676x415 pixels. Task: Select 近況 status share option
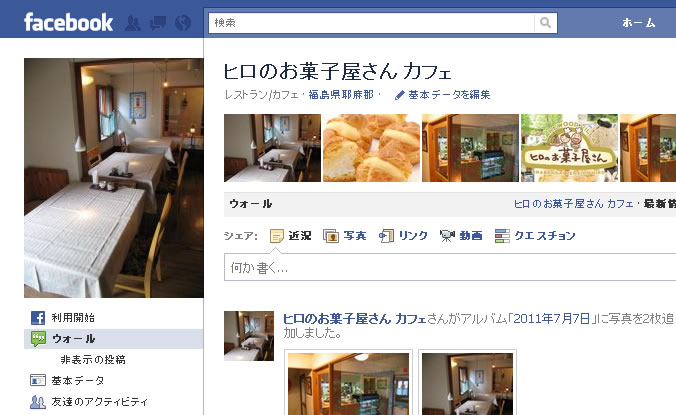291,236
